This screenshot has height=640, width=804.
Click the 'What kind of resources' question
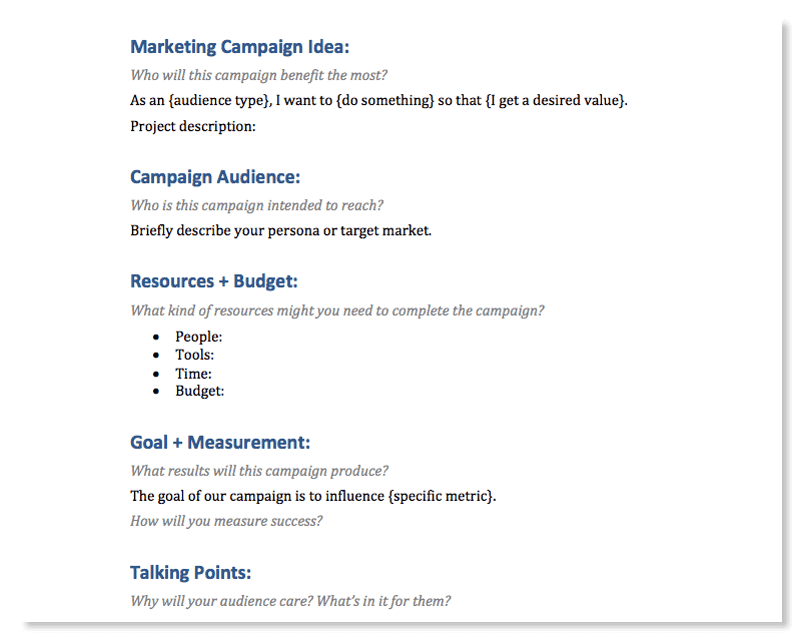(x=337, y=311)
